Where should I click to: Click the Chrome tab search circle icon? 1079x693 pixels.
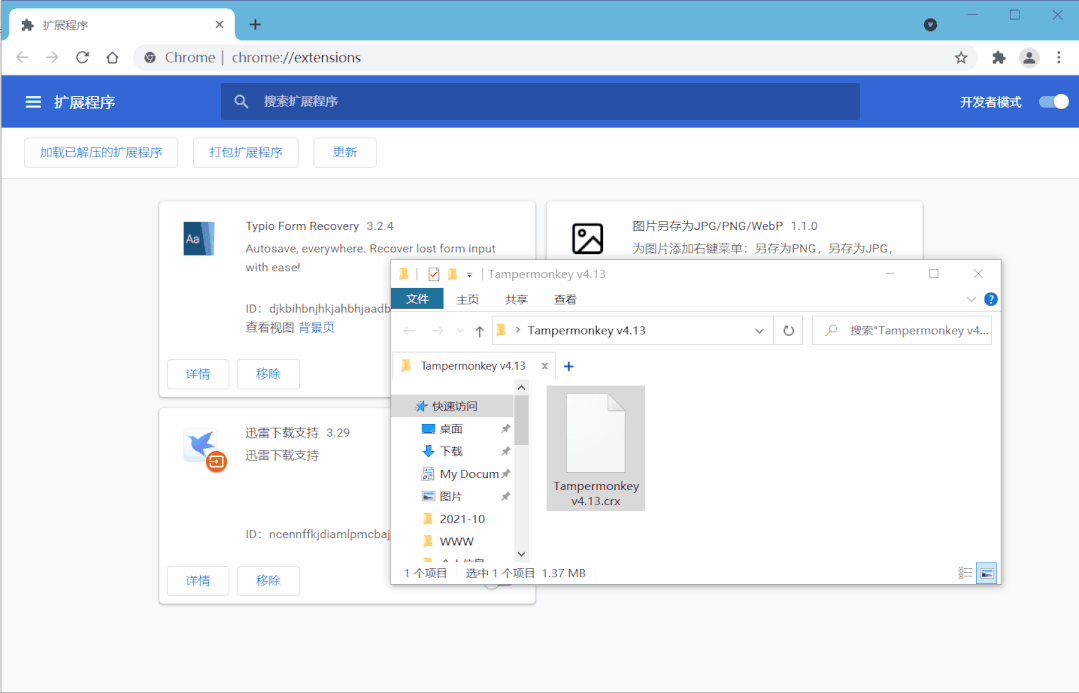[930, 25]
